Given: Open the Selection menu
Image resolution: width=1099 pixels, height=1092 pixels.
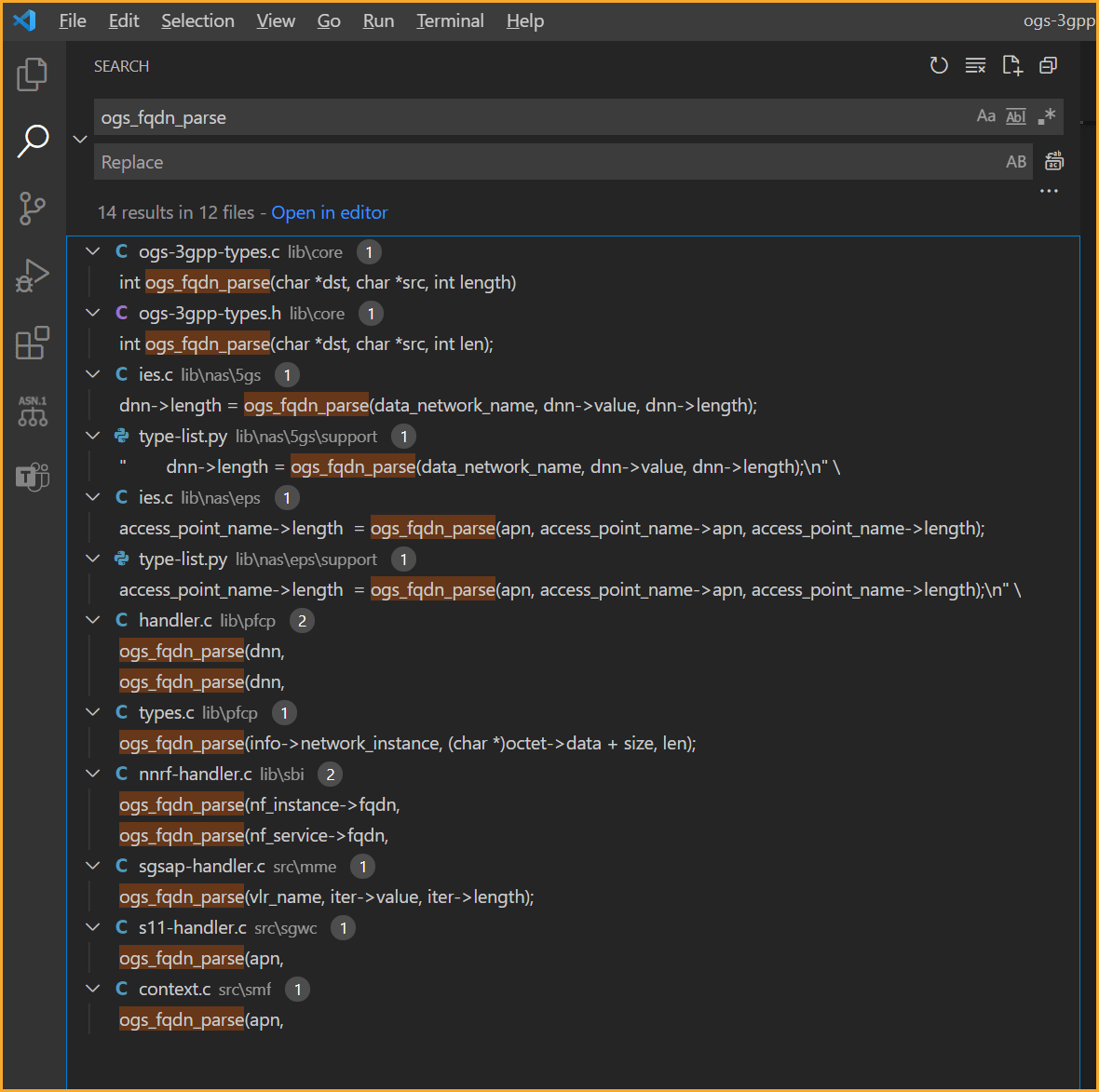Looking at the screenshot, I should pyautogui.click(x=197, y=20).
